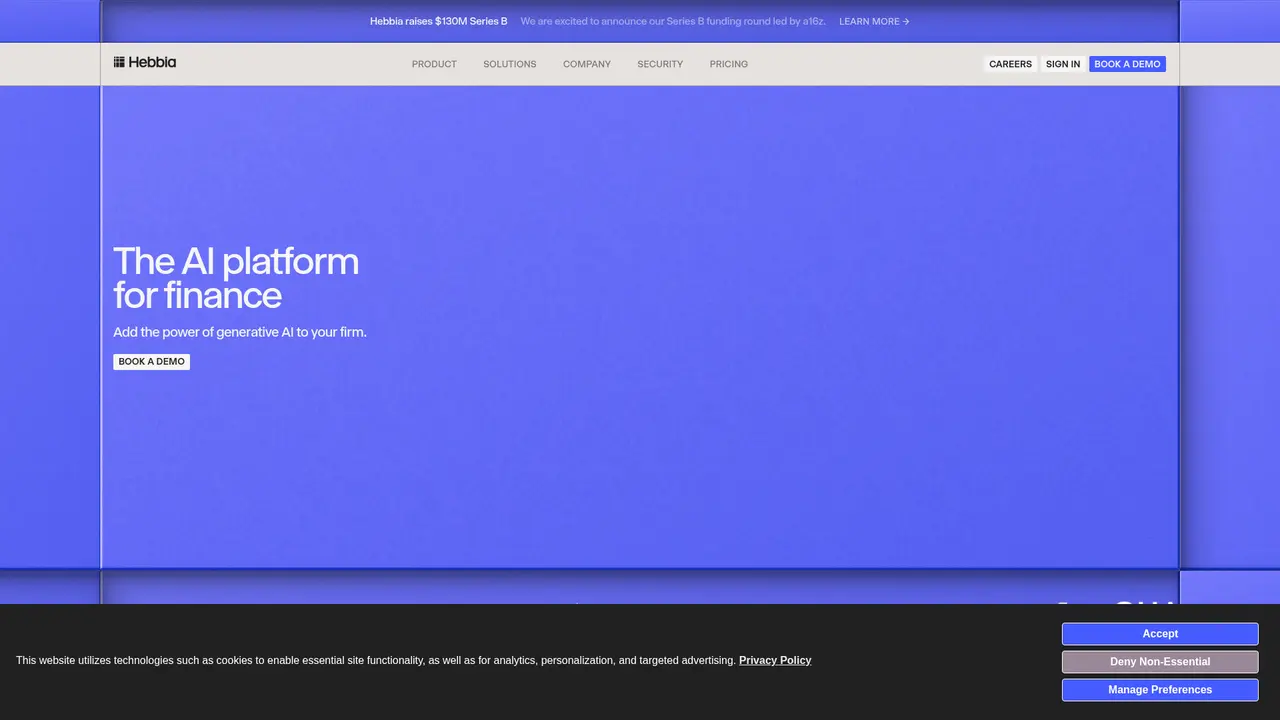Open the Solutions menu

(x=510, y=64)
